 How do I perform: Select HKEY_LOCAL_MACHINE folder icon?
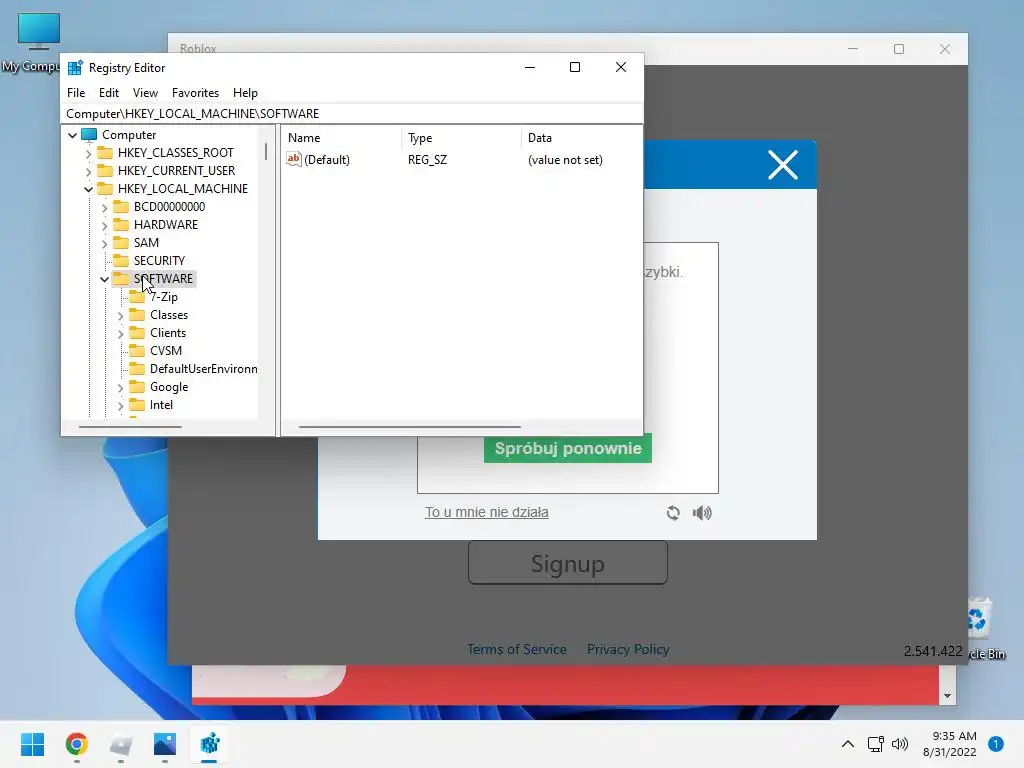click(104, 189)
